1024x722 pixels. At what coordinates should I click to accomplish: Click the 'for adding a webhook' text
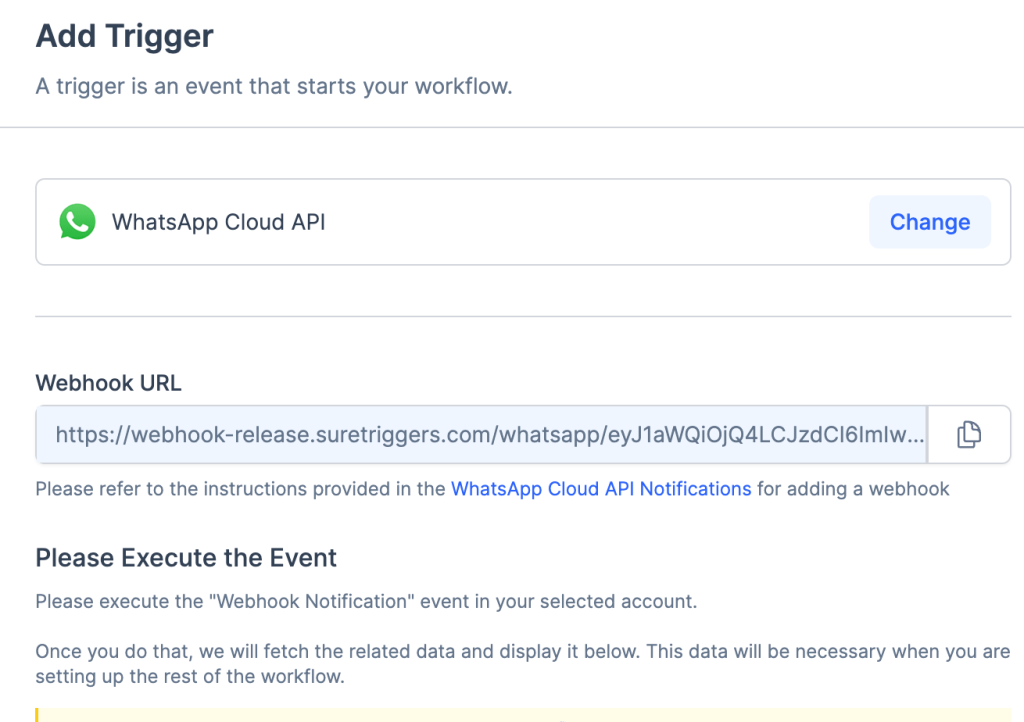[853, 489]
